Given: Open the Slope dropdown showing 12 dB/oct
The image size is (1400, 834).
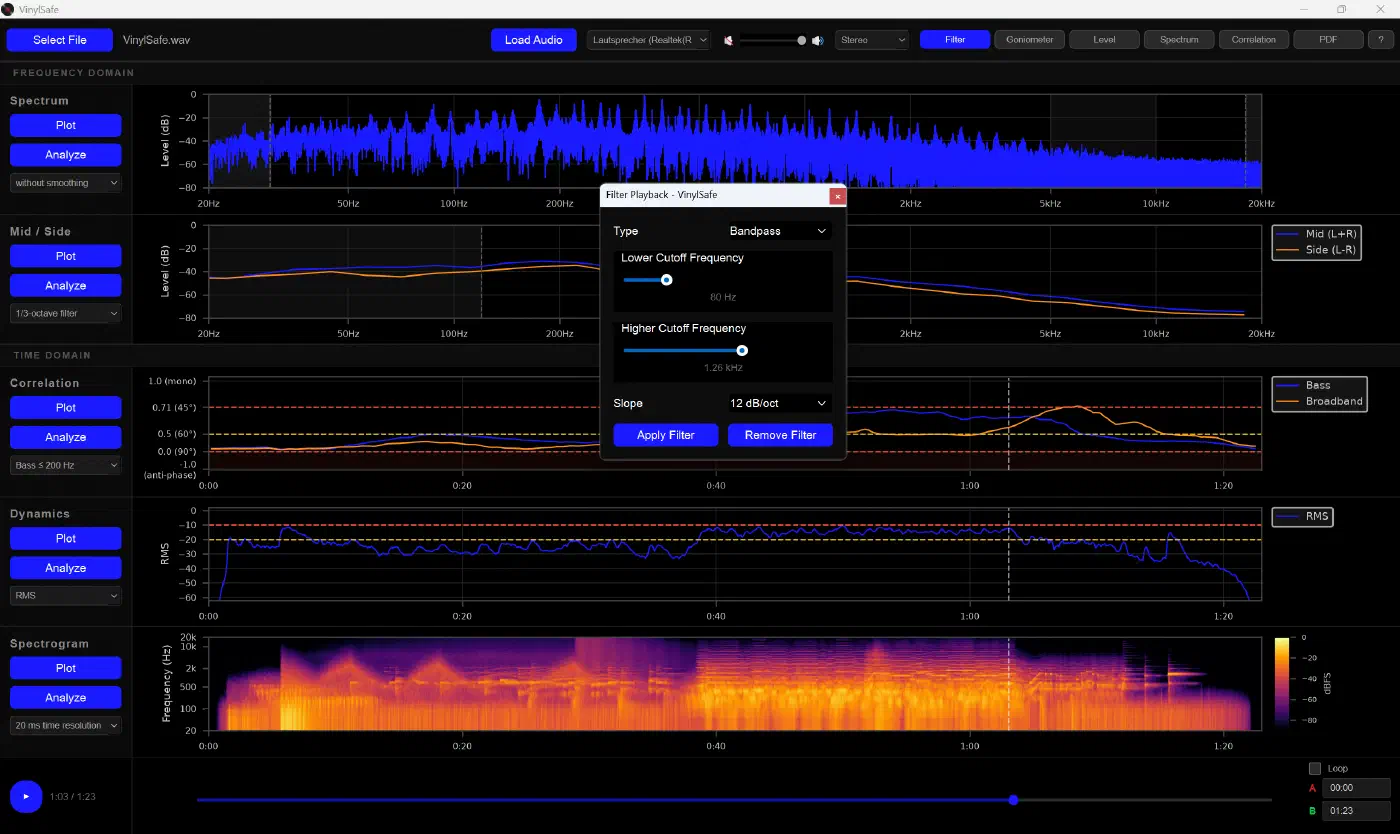Looking at the screenshot, I should coord(779,403).
